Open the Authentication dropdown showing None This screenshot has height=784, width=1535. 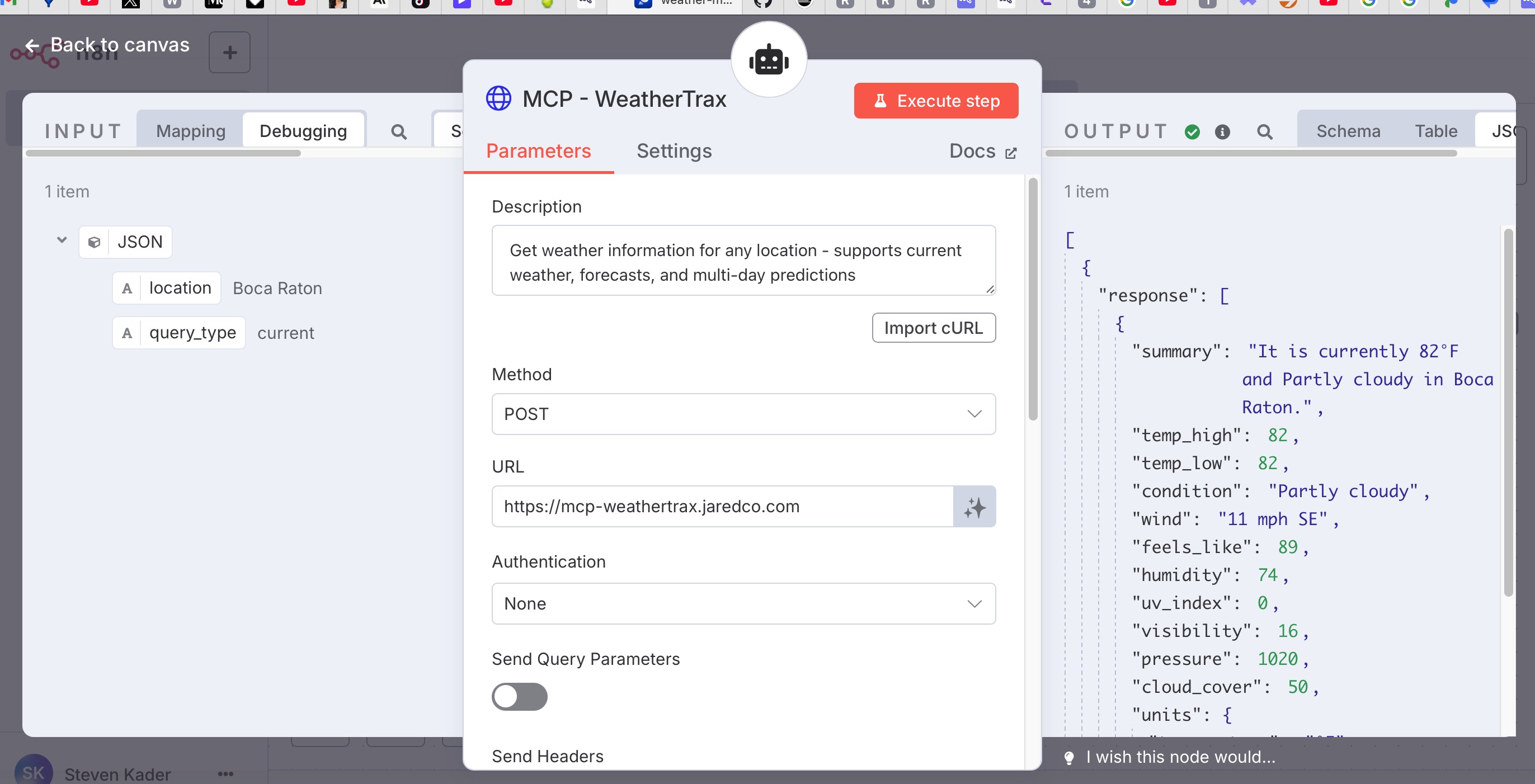pos(743,603)
